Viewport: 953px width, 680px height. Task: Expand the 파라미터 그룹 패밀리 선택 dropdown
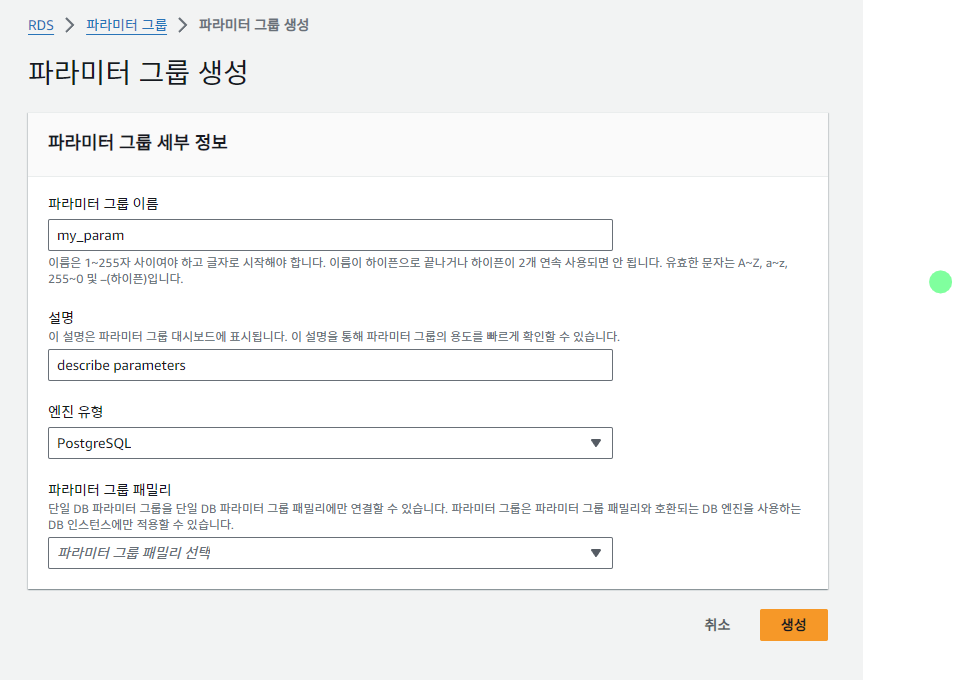point(330,553)
